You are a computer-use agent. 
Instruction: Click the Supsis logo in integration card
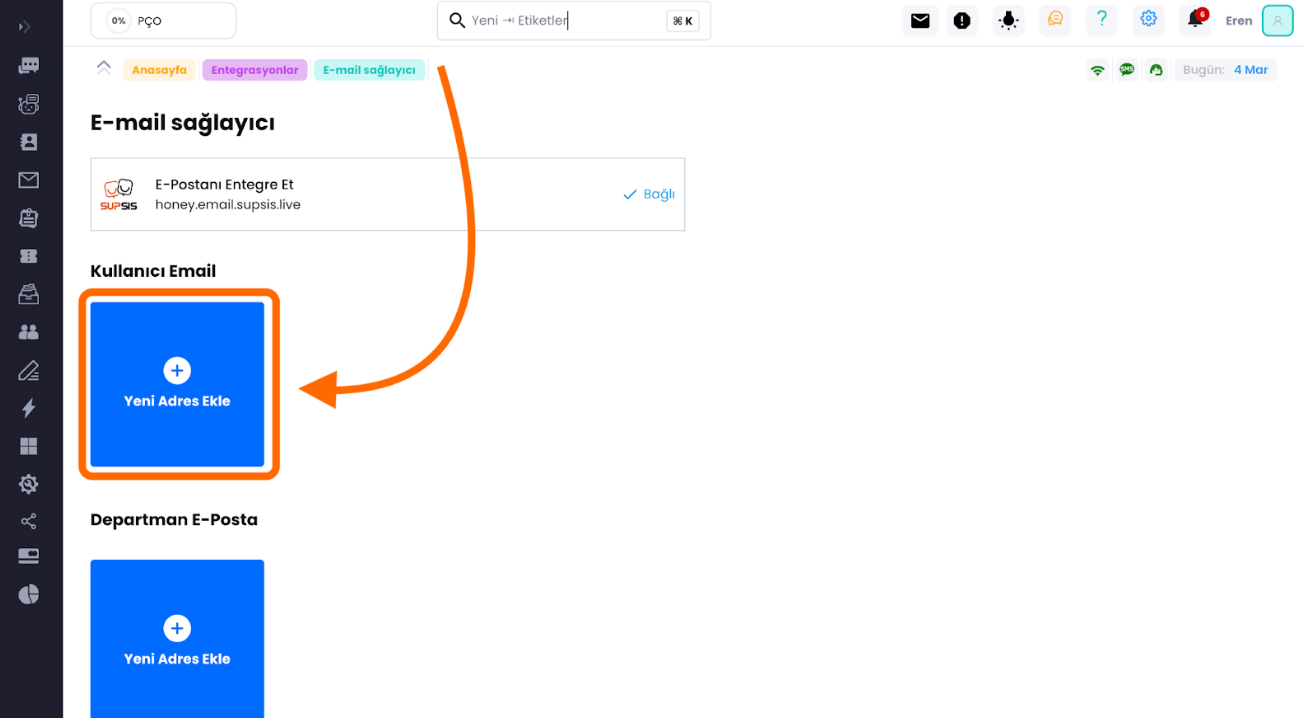click(119, 194)
